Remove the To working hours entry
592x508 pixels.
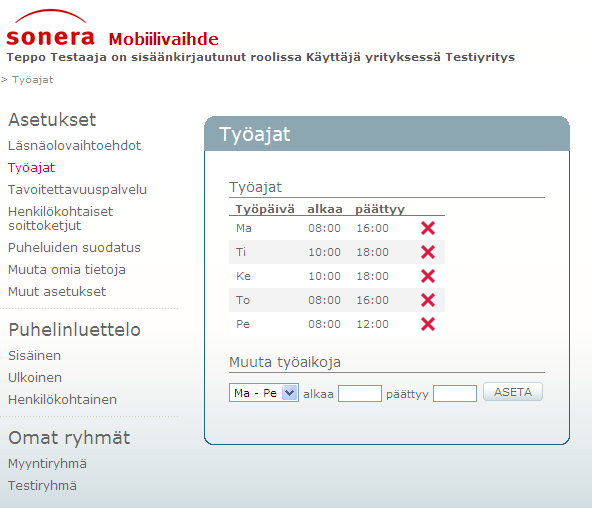[x=428, y=300]
